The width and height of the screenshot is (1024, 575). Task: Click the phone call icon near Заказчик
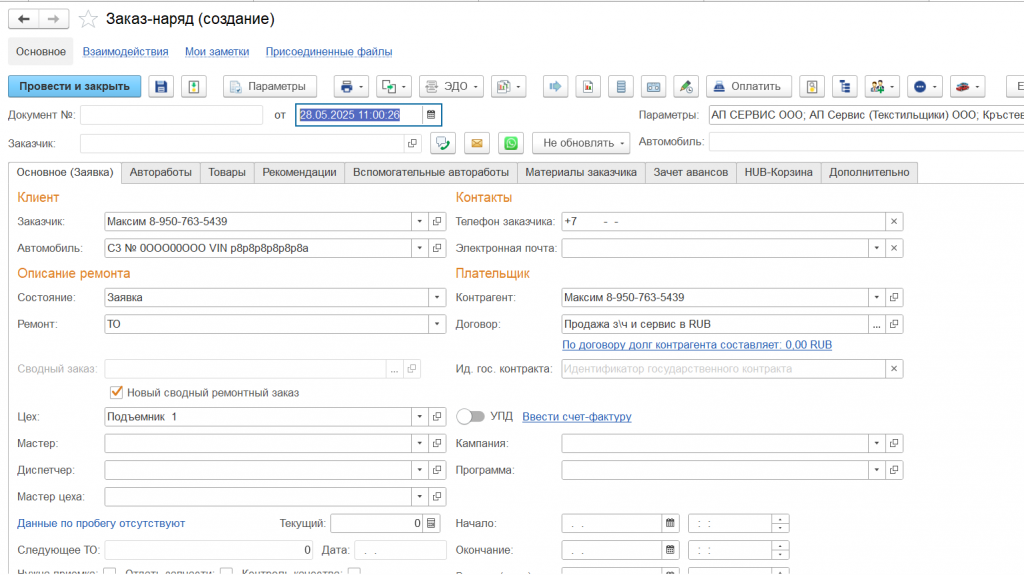coord(442,143)
